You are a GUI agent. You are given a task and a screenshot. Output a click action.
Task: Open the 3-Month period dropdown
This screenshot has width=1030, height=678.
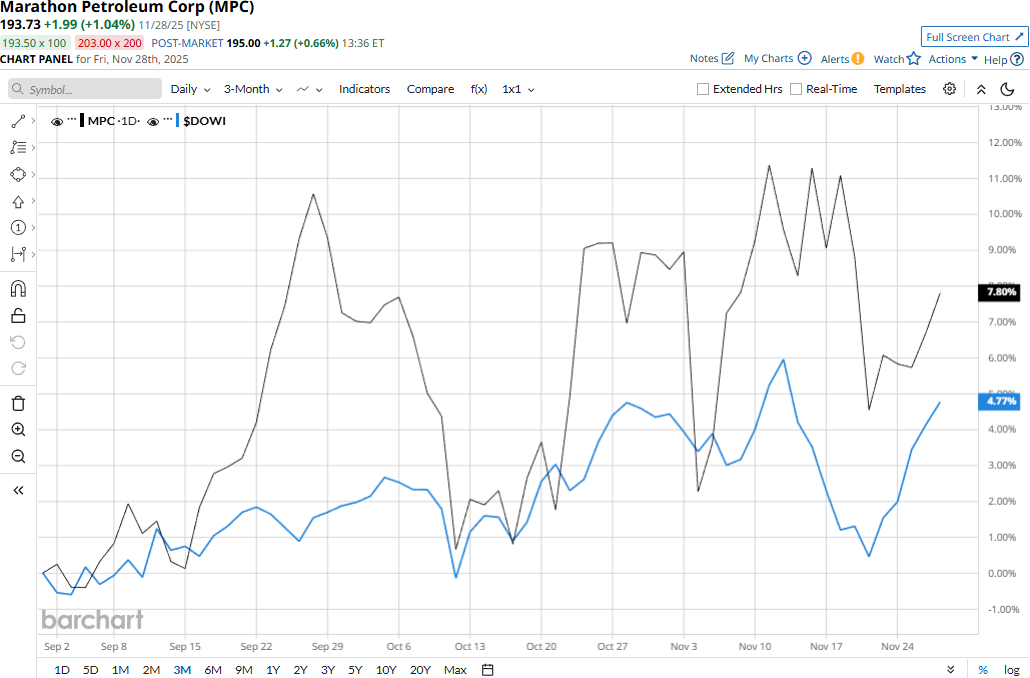(x=253, y=89)
